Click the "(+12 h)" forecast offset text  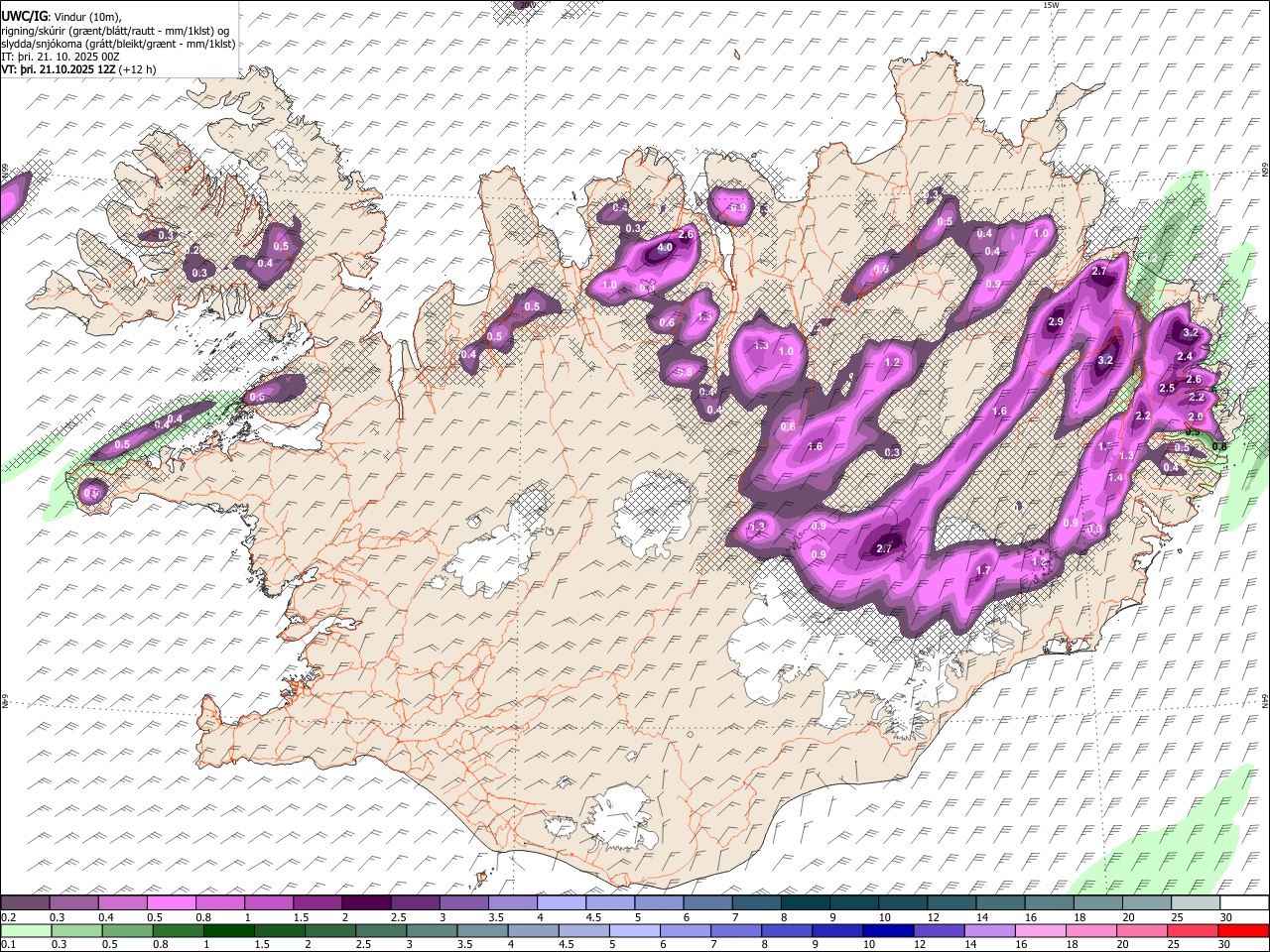pos(137,70)
